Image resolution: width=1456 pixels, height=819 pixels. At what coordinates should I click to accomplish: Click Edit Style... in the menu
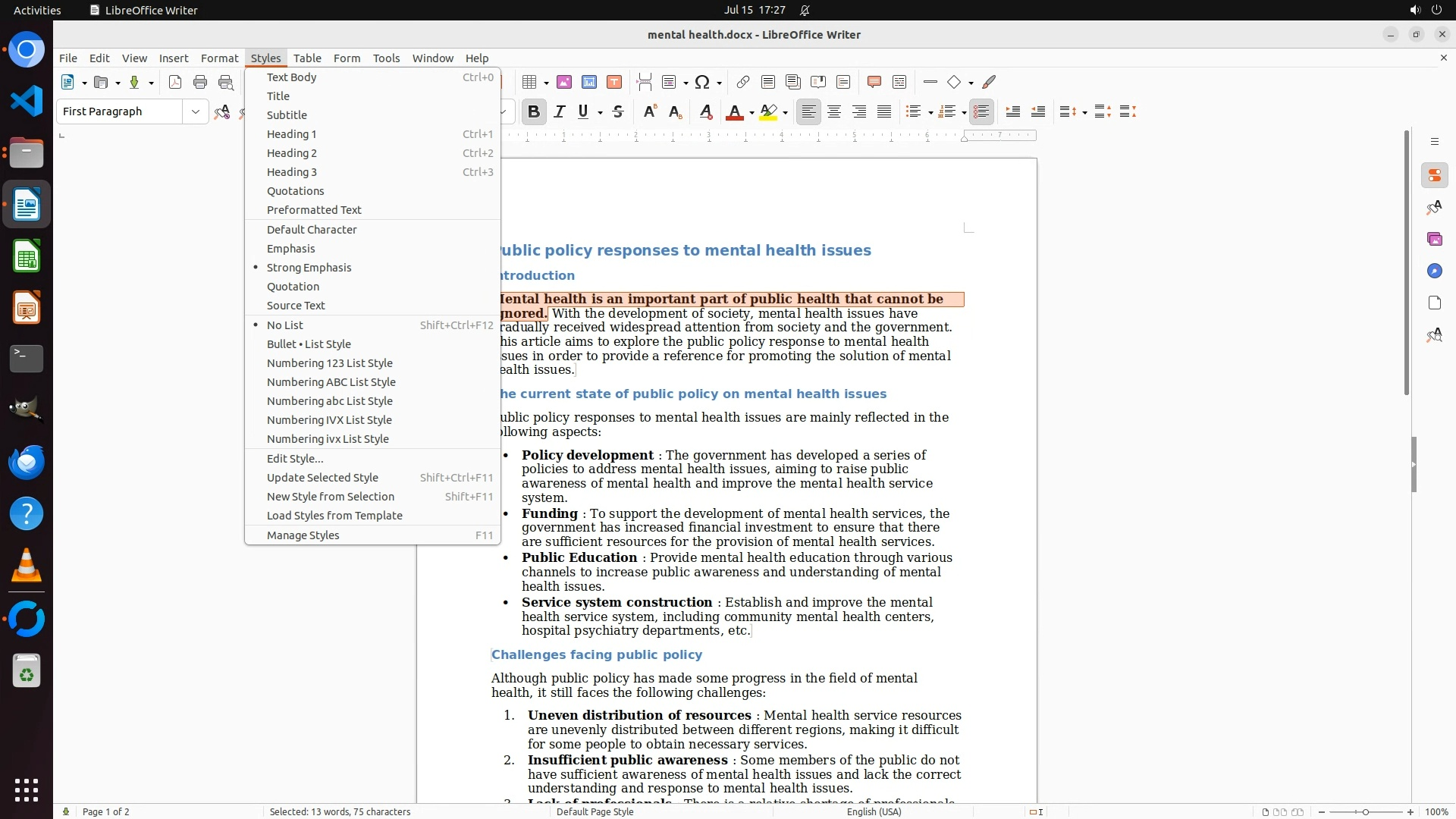tap(295, 459)
